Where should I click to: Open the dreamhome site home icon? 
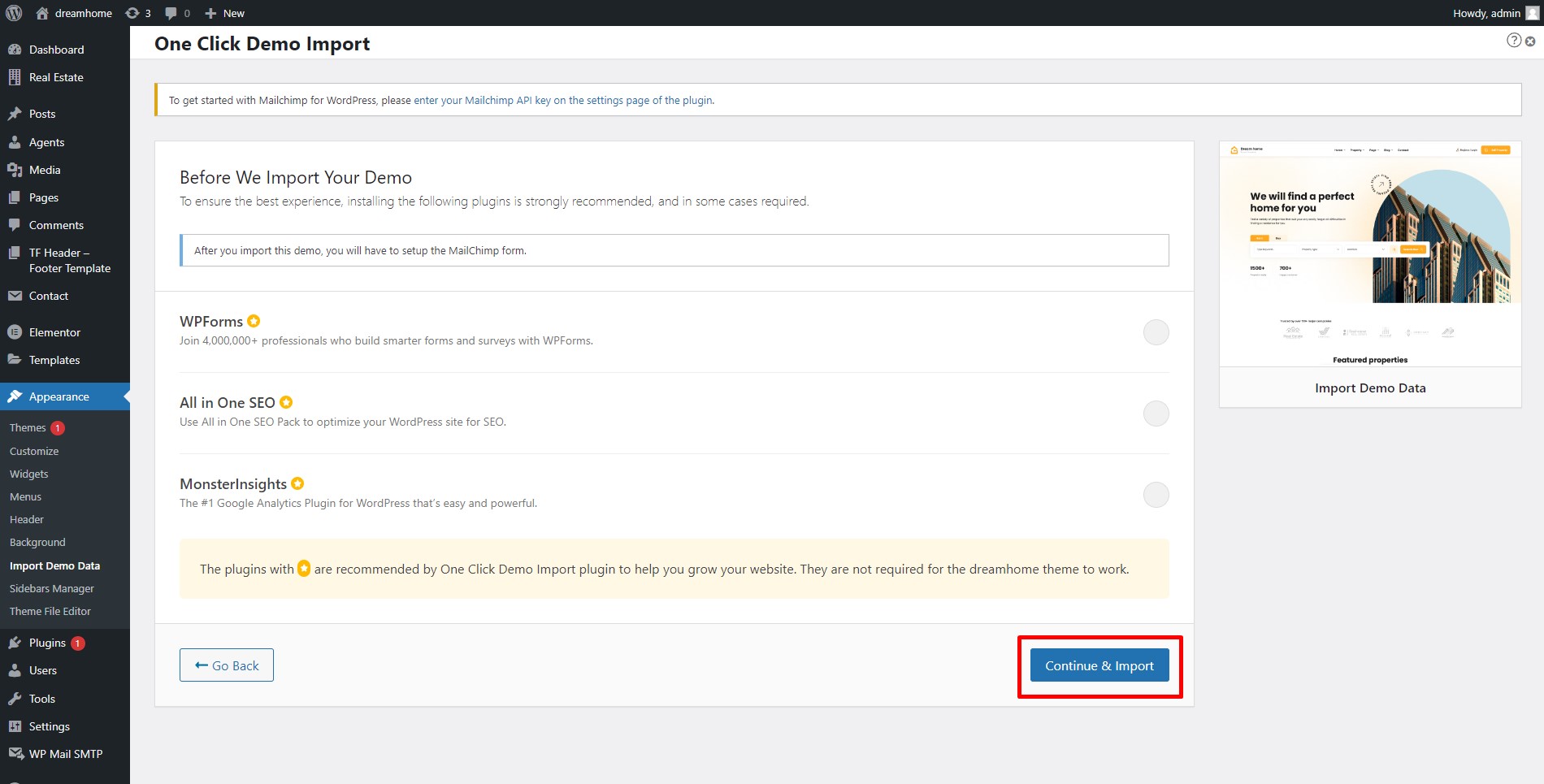pos(42,13)
